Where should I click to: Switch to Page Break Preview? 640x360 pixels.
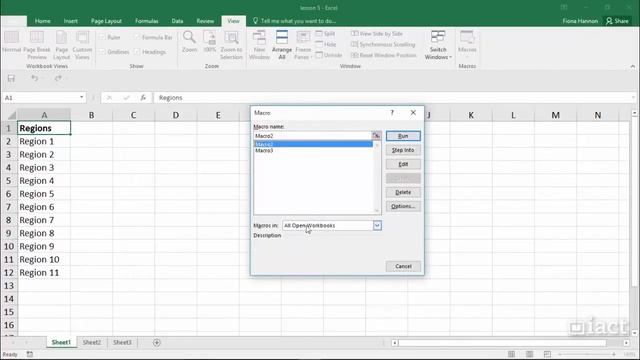[37, 45]
